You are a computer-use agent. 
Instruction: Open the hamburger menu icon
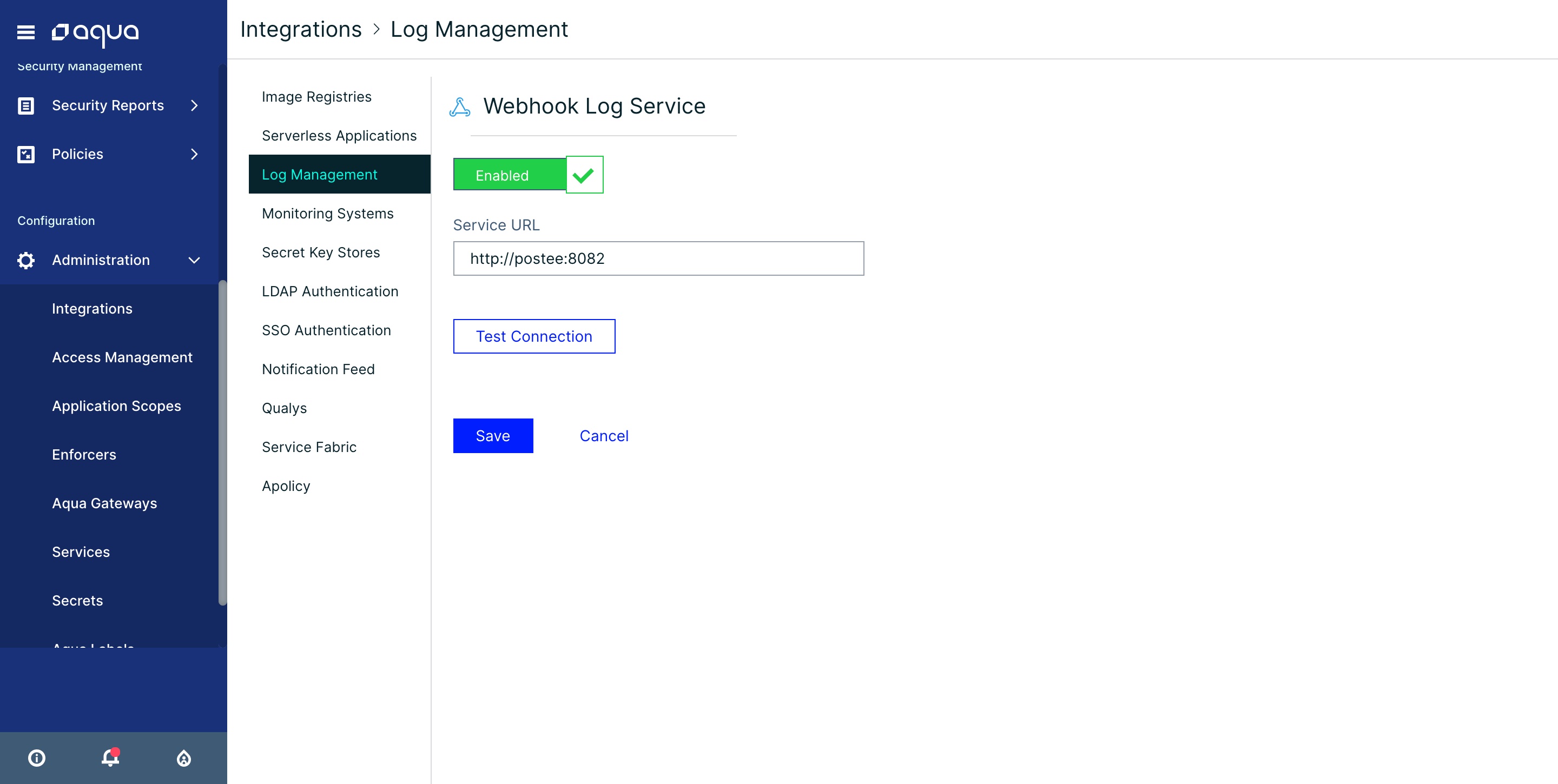[x=25, y=32]
